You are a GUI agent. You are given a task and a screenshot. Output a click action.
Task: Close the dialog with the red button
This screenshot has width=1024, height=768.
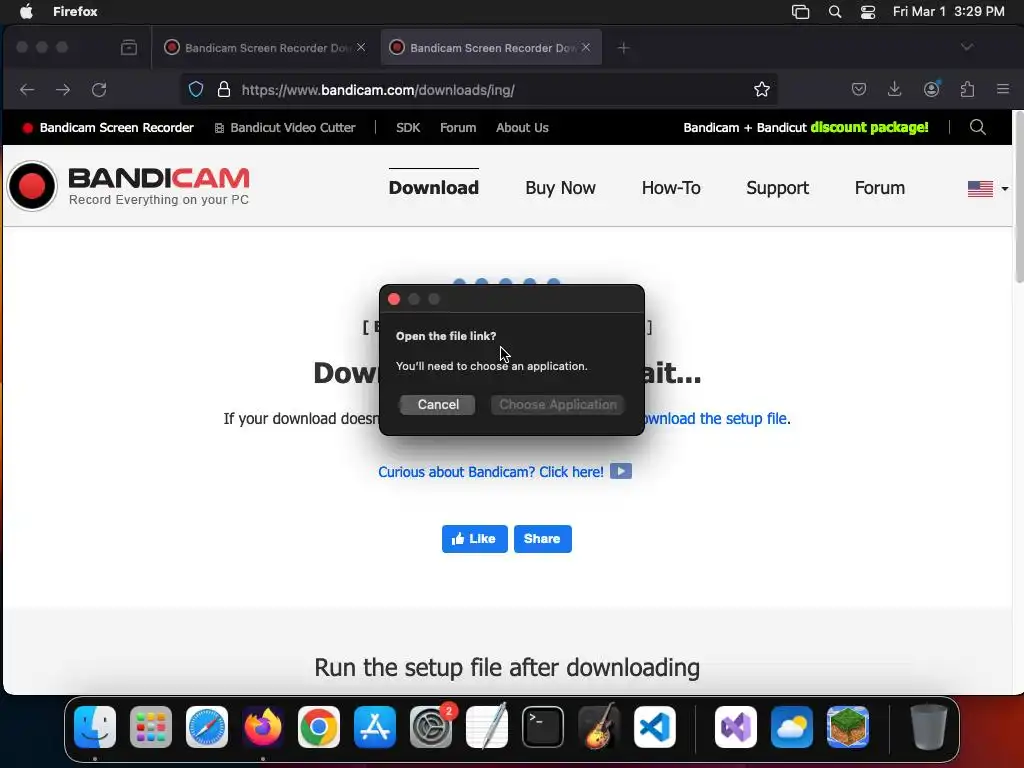394,299
